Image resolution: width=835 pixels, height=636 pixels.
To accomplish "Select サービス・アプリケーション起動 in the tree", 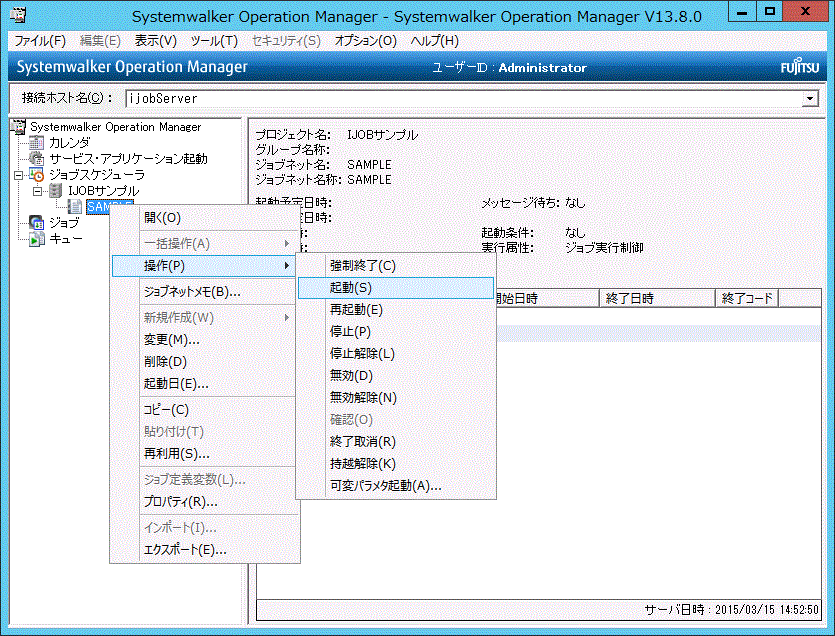I will click(x=128, y=159).
